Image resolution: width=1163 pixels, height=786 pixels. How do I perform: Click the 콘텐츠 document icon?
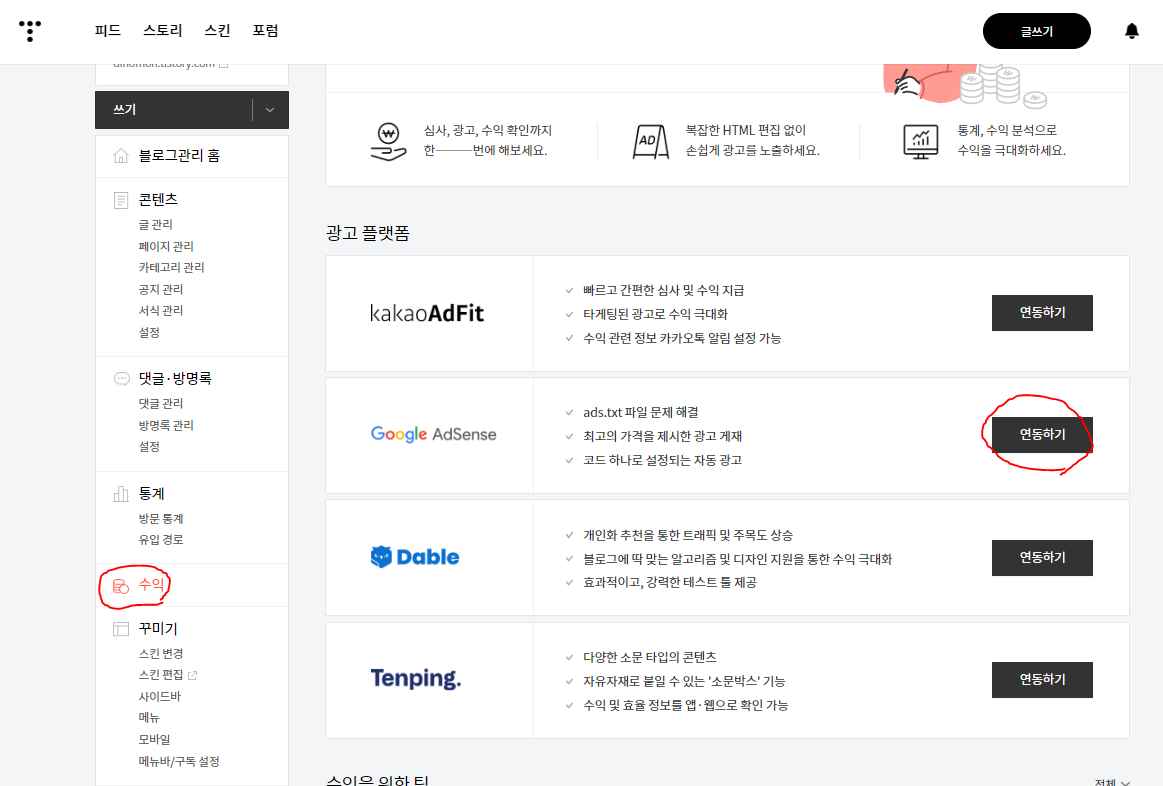[121, 200]
